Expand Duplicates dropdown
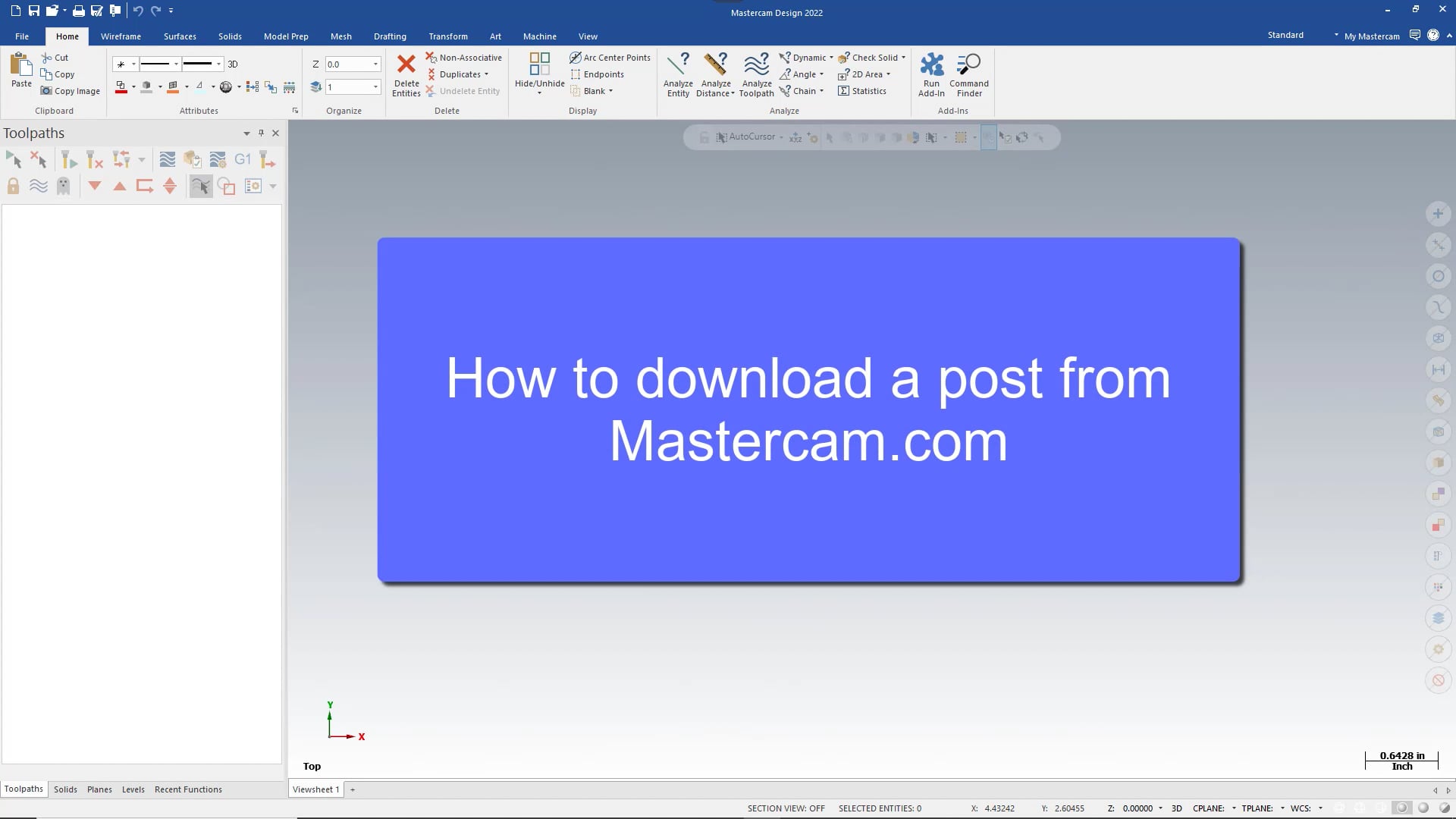This screenshot has height=819, width=1456. pos(487,74)
